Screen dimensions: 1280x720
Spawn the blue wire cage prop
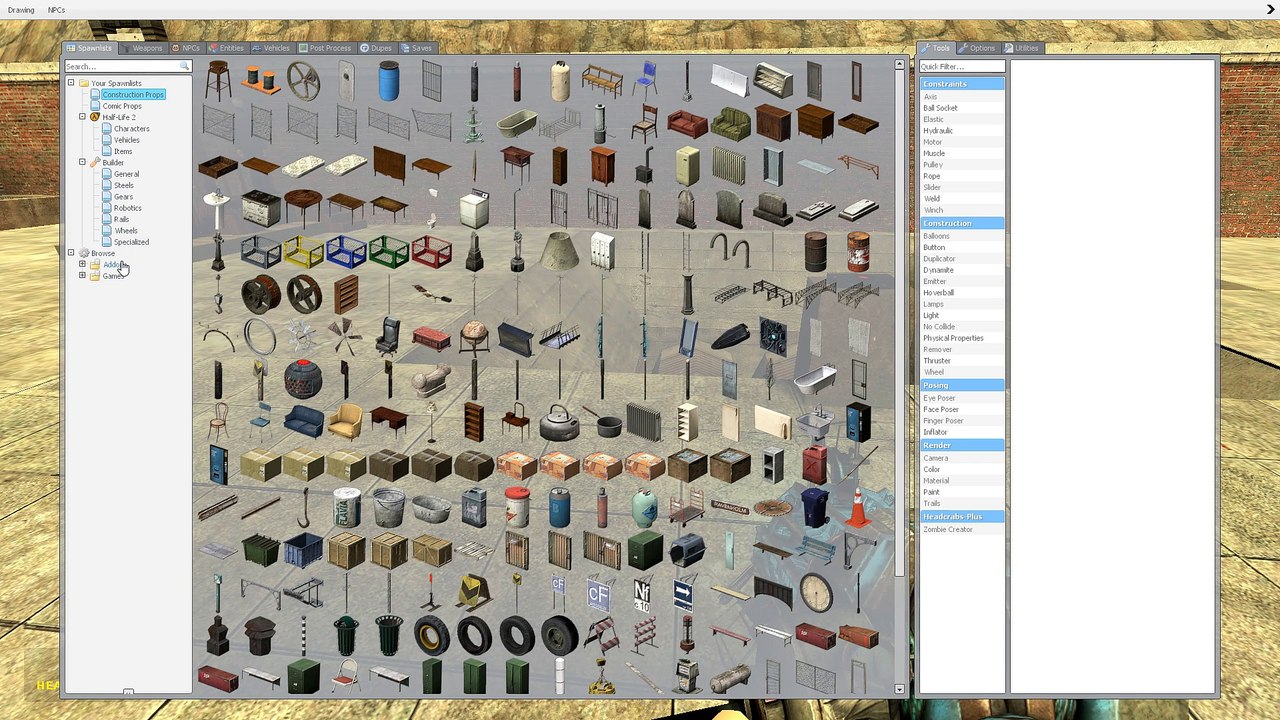(346, 252)
